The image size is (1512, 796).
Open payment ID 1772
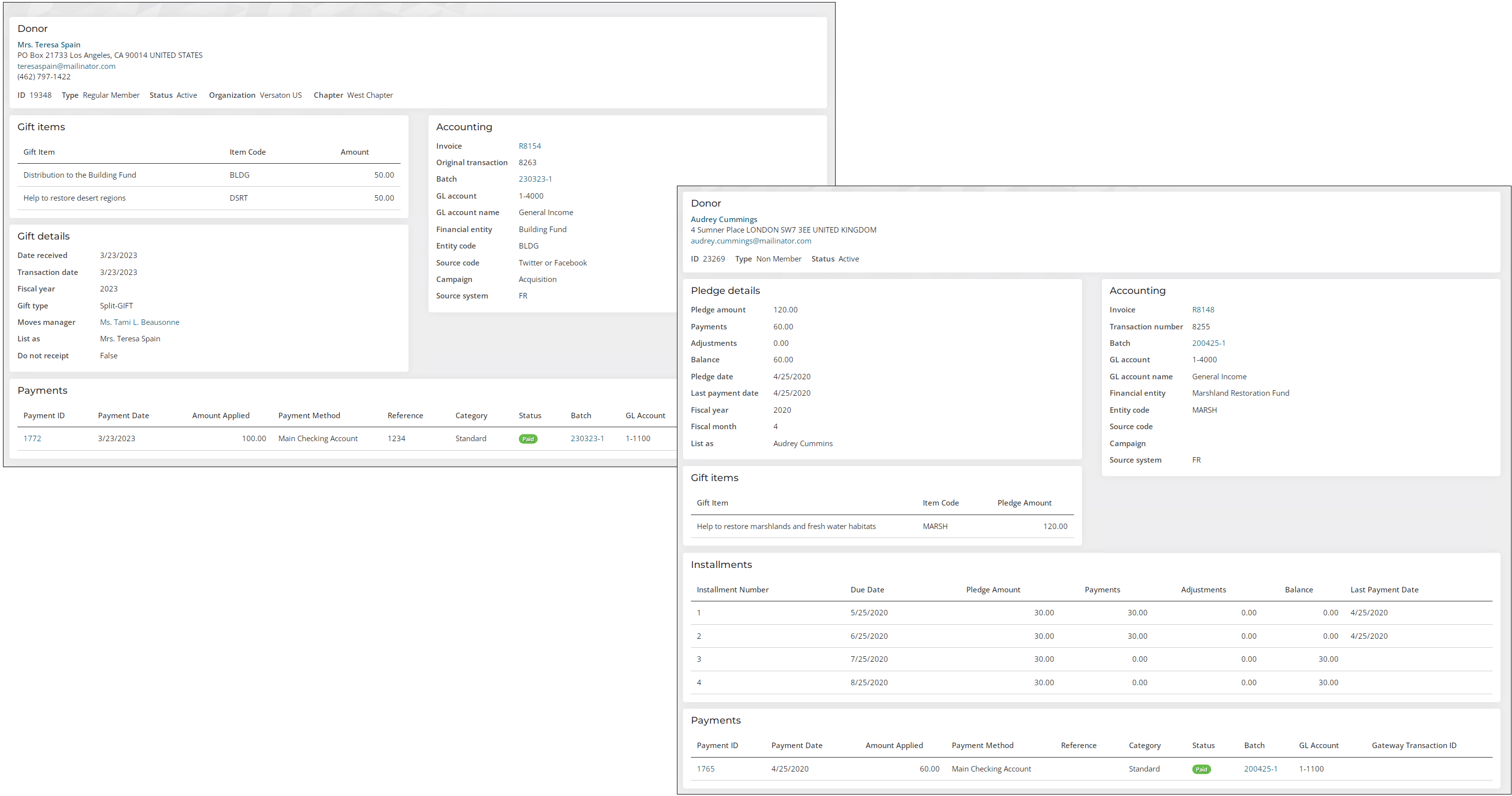coord(32,439)
